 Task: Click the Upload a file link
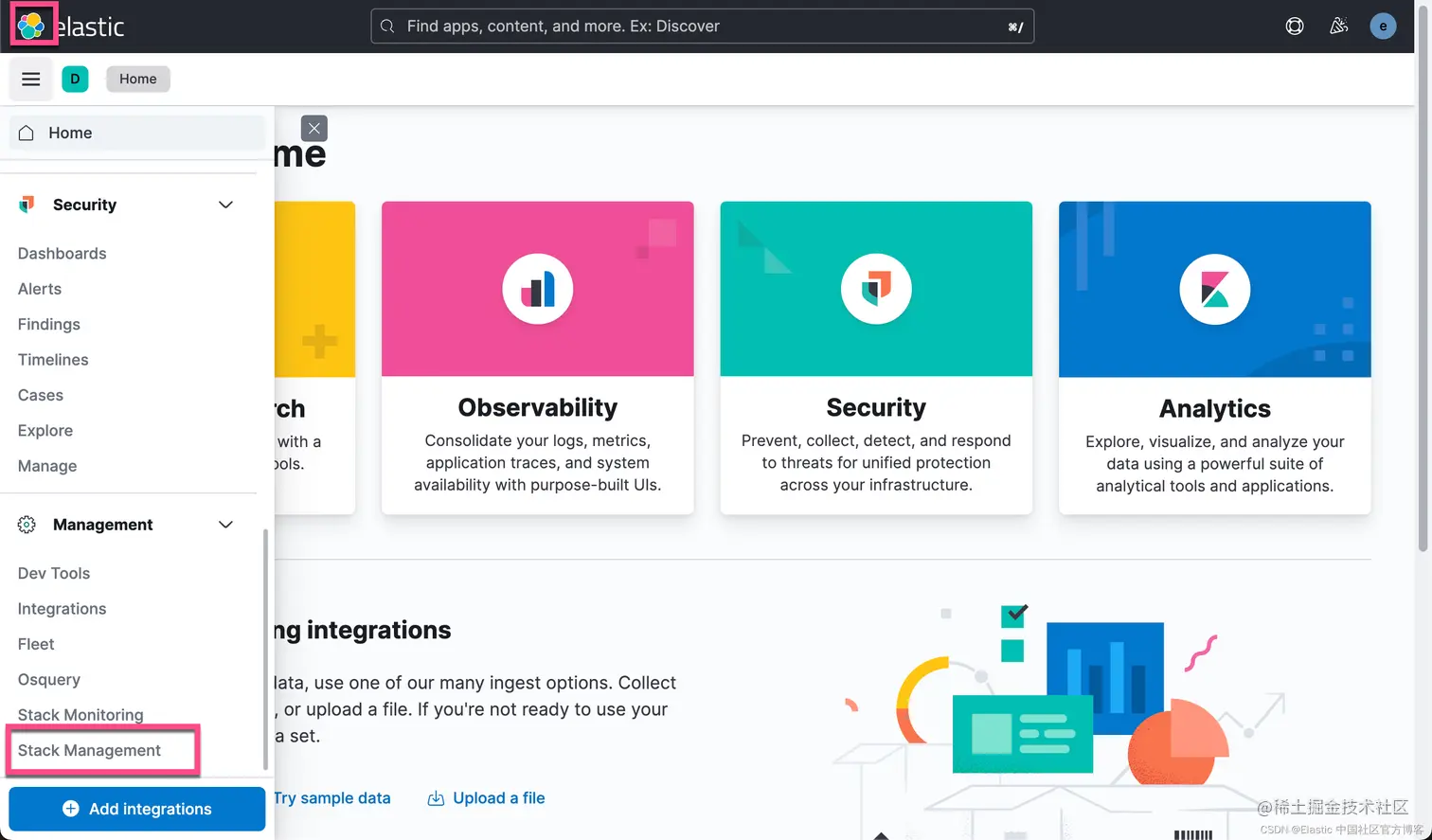[x=499, y=798]
